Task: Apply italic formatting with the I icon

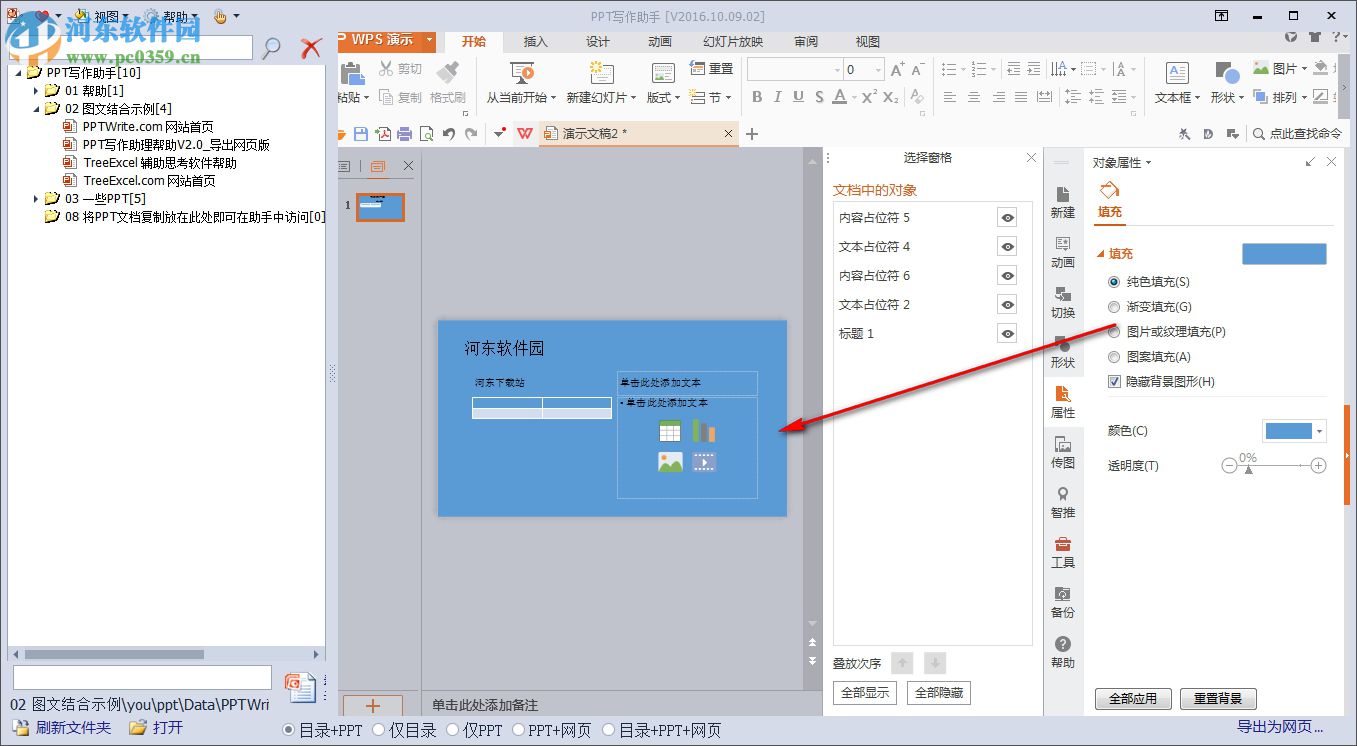Action: (x=778, y=97)
